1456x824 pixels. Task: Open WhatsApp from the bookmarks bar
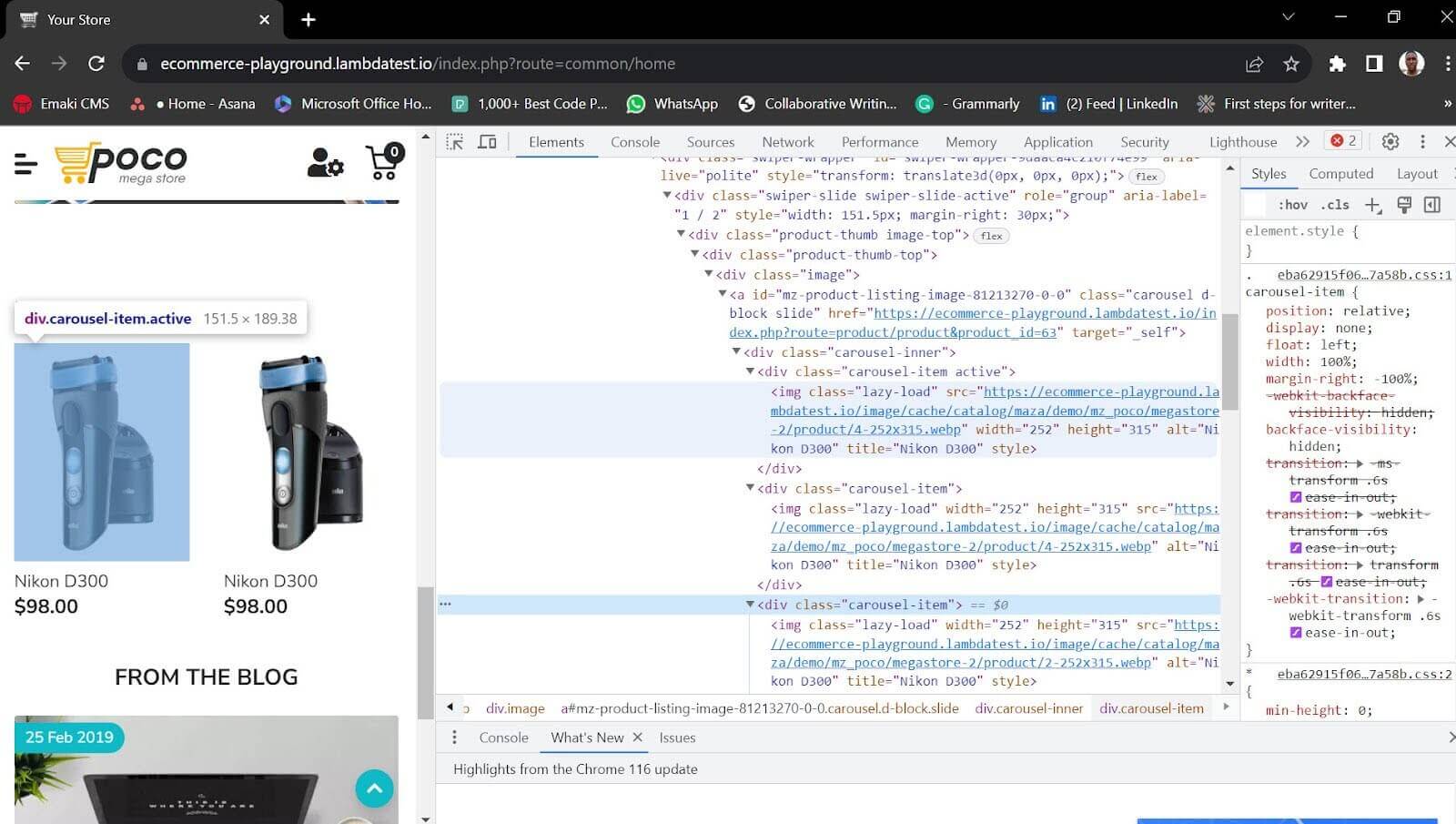(x=672, y=103)
